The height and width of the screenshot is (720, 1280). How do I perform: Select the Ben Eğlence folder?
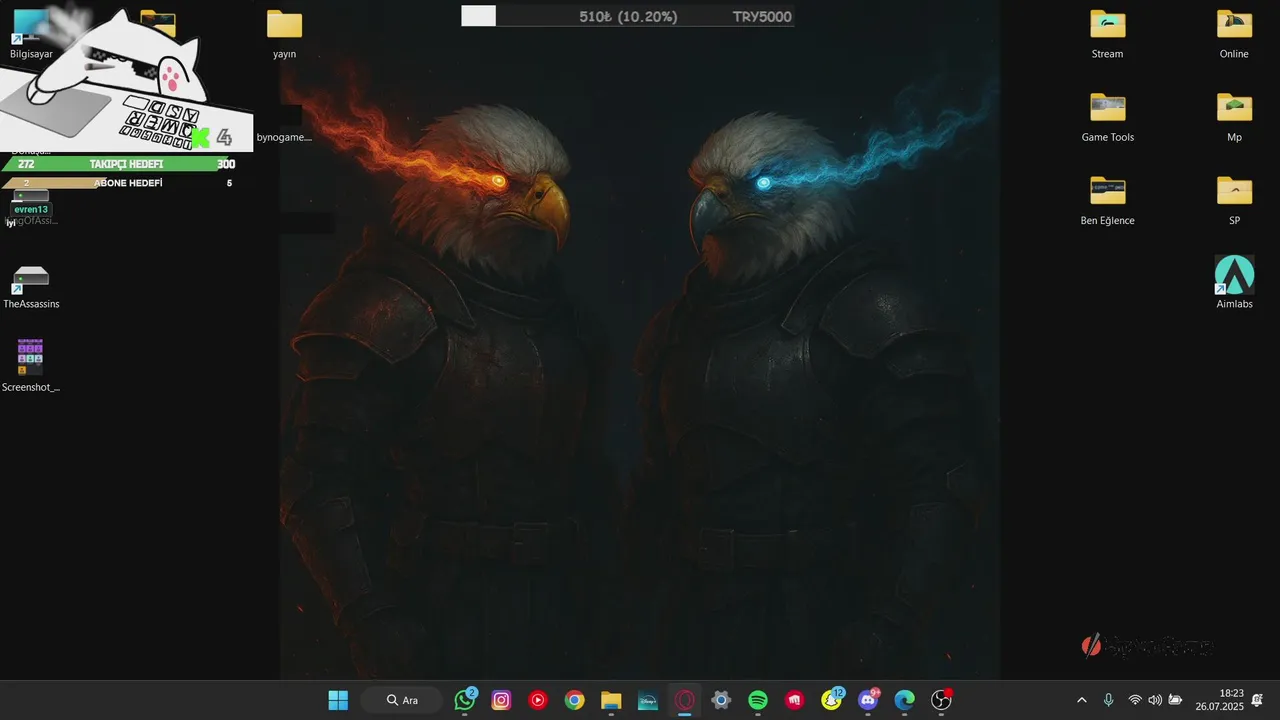click(1107, 200)
